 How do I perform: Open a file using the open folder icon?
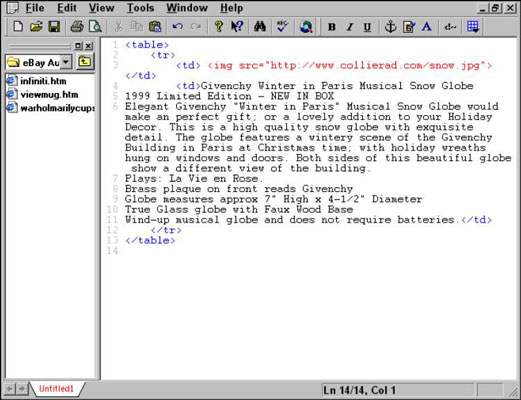(x=36, y=26)
